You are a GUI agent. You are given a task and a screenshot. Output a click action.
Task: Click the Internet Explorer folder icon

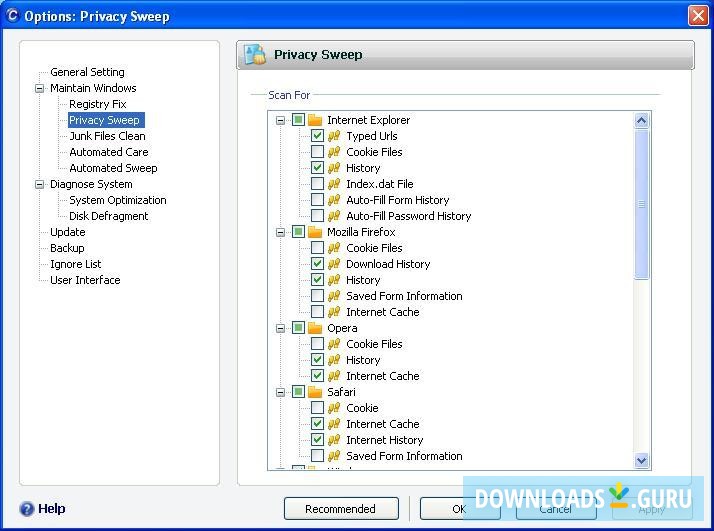point(315,120)
